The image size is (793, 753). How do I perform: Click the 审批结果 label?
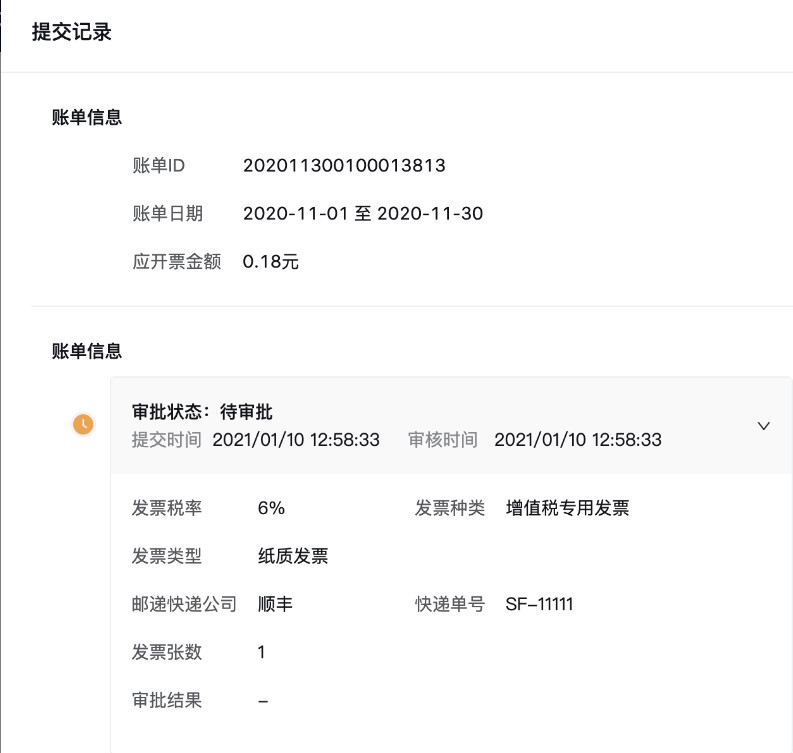pyautogui.click(x=167, y=700)
